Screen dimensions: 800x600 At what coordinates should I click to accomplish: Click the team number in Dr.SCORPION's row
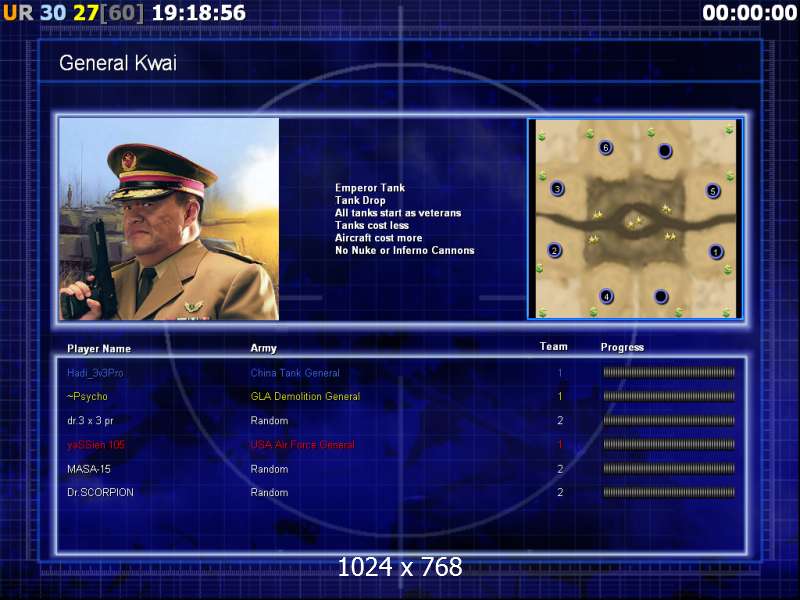point(560,492)
